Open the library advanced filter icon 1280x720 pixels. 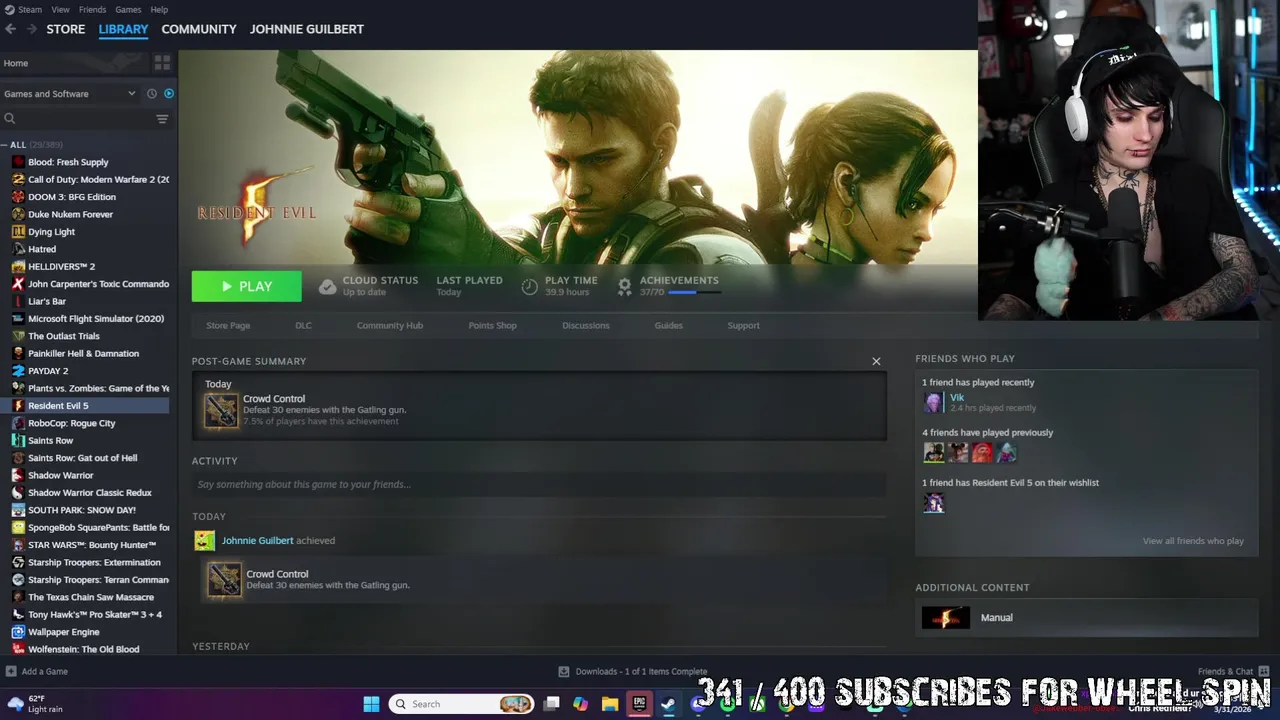tap(162, 119)
